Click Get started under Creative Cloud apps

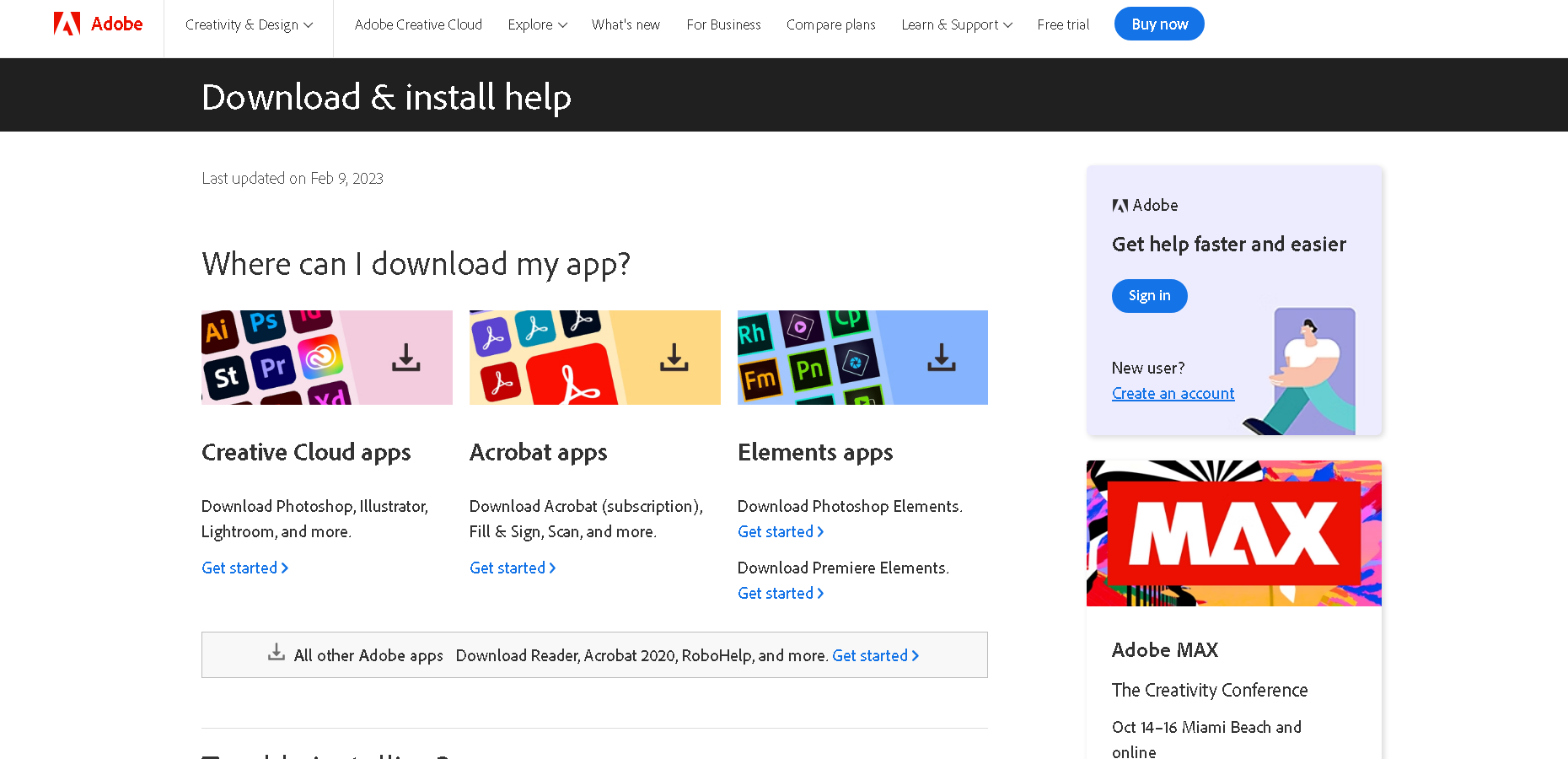point(244,568)
